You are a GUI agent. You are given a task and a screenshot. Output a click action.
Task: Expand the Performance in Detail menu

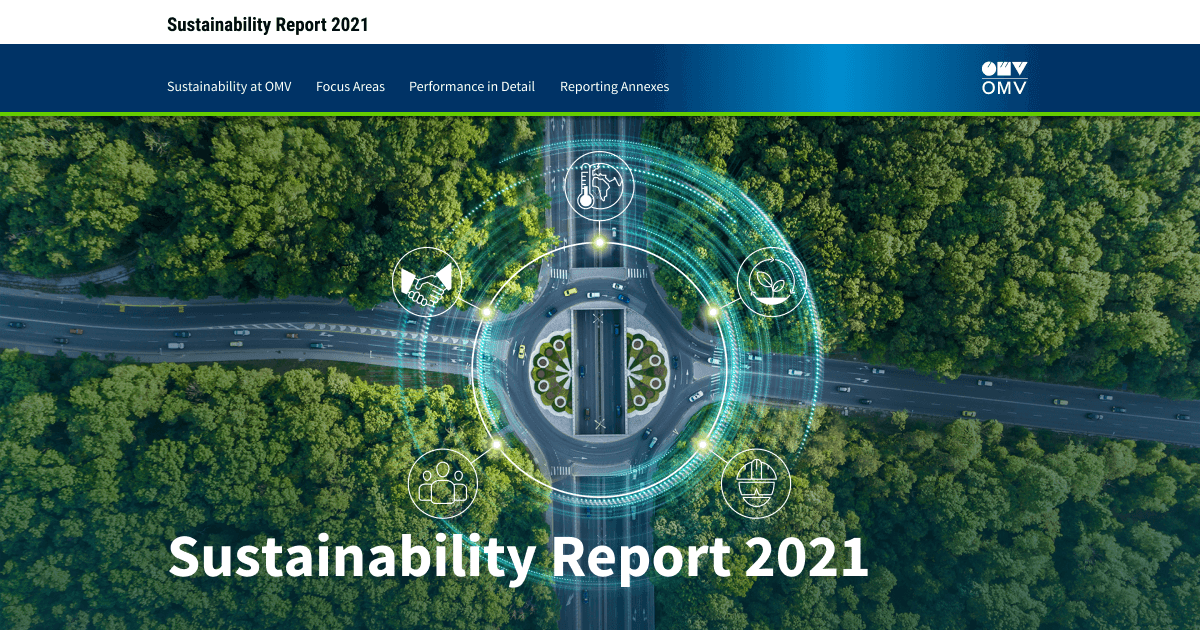tap(471, 86)
